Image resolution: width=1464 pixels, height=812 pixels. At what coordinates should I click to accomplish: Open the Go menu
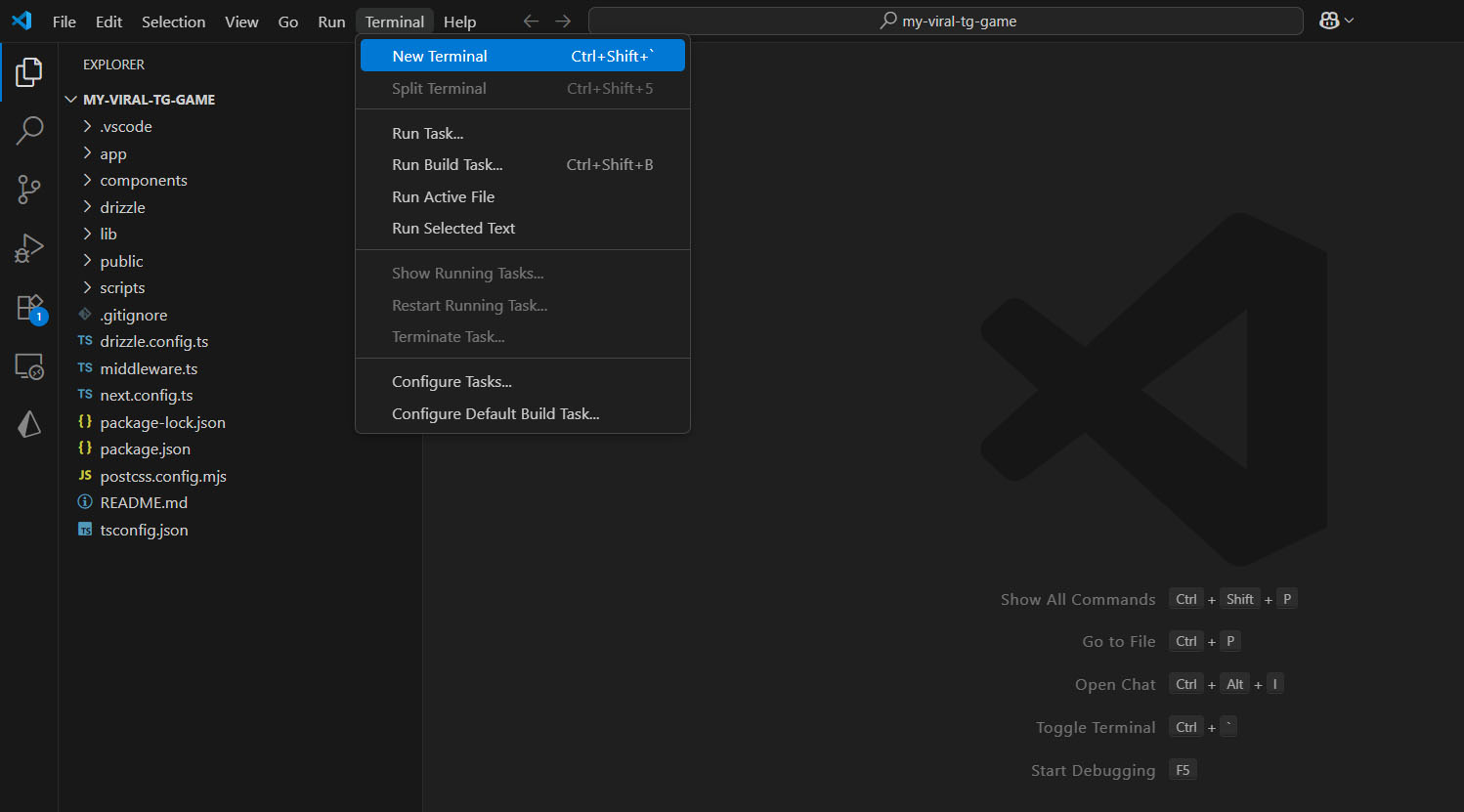288,21
